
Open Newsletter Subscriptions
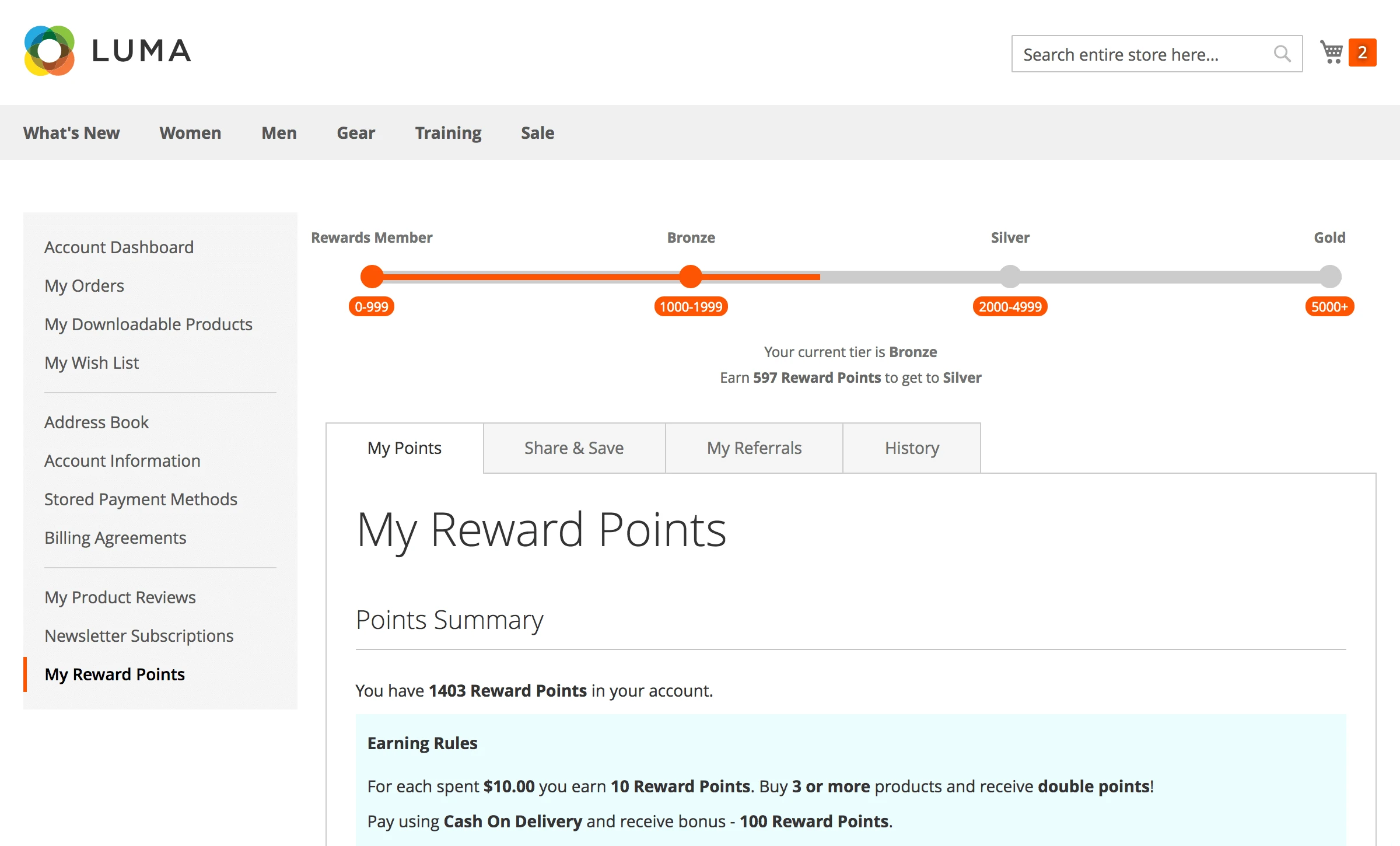click(x=139, y=635)
